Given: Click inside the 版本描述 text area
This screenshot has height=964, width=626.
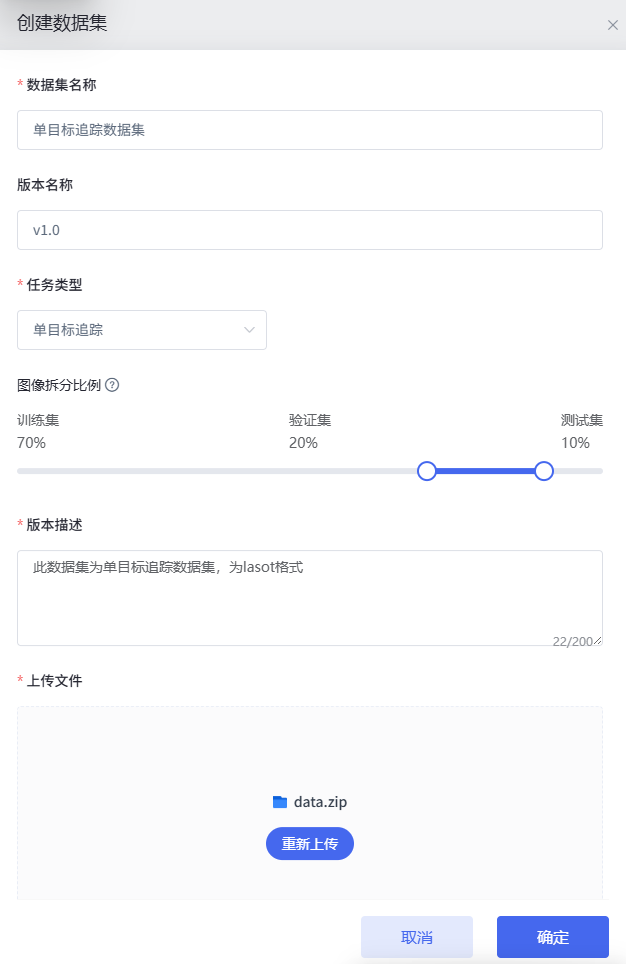Looking at the screenshot, I should [309, 598].
